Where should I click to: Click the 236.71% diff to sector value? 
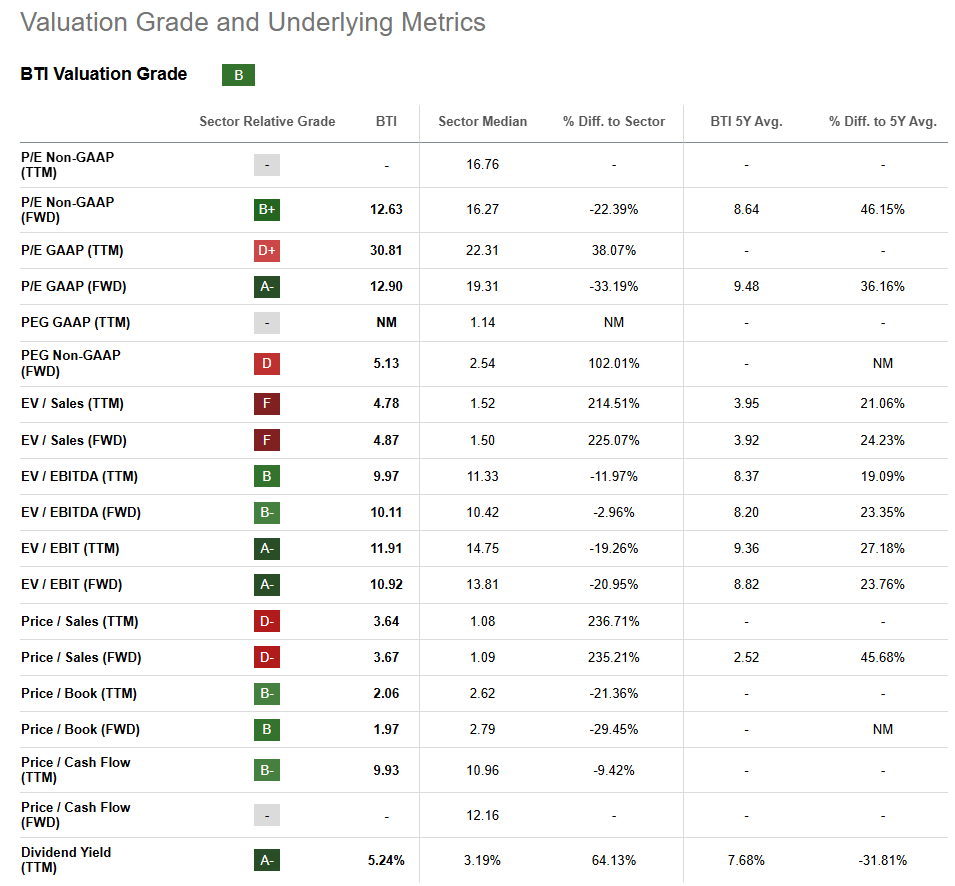coord(614,621)
